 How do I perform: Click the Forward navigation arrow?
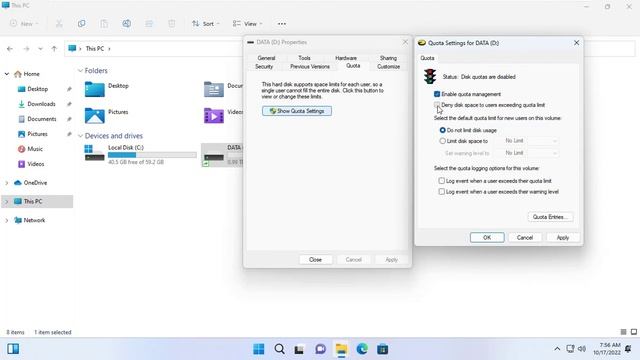point(26,49)
